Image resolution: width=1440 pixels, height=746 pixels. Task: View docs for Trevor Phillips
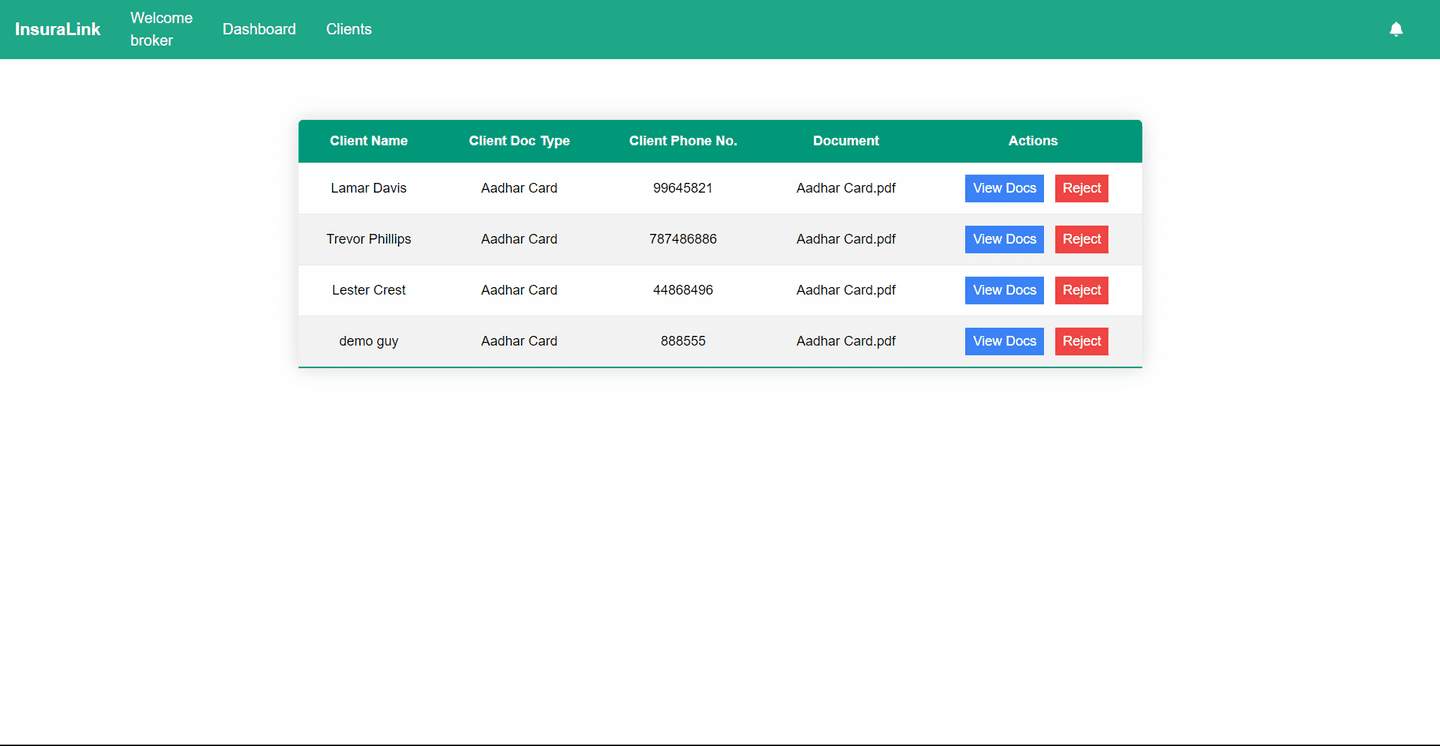tap(1004, 239)
